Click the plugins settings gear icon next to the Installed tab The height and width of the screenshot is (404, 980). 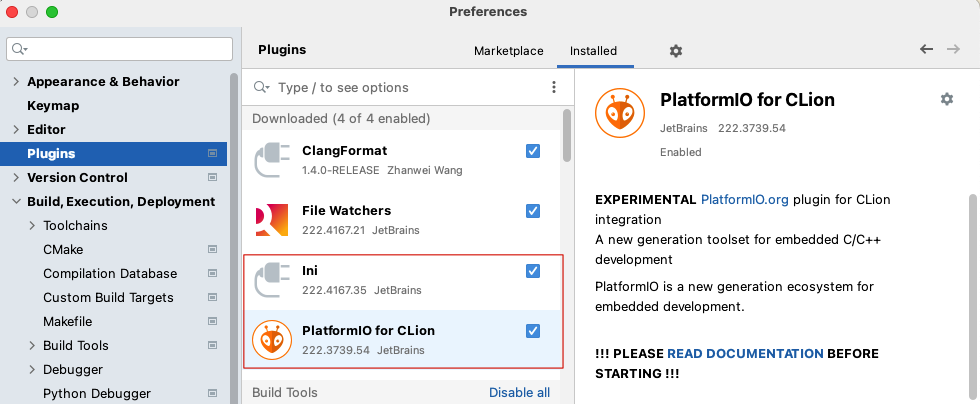click(675, 51)
